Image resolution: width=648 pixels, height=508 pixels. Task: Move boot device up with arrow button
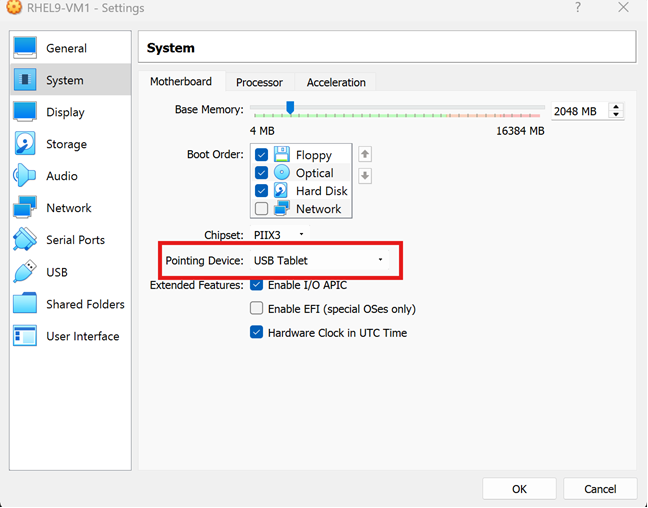tap(364, 155)
